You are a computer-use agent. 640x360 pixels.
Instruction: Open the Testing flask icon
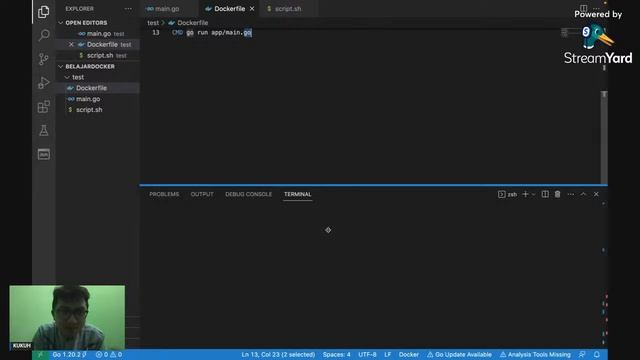coord(44,131)
